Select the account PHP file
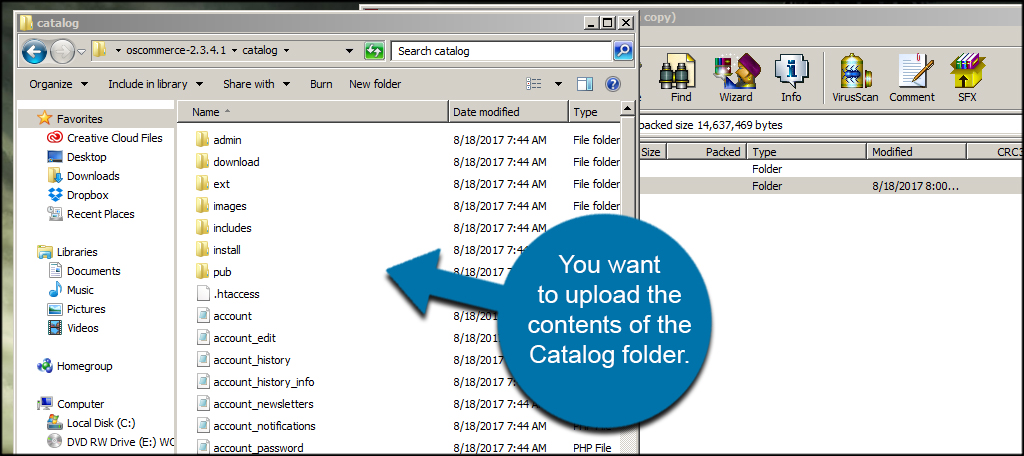This screenshot has height=456, width=1024. pyautogui.click(x=223, y=316)
